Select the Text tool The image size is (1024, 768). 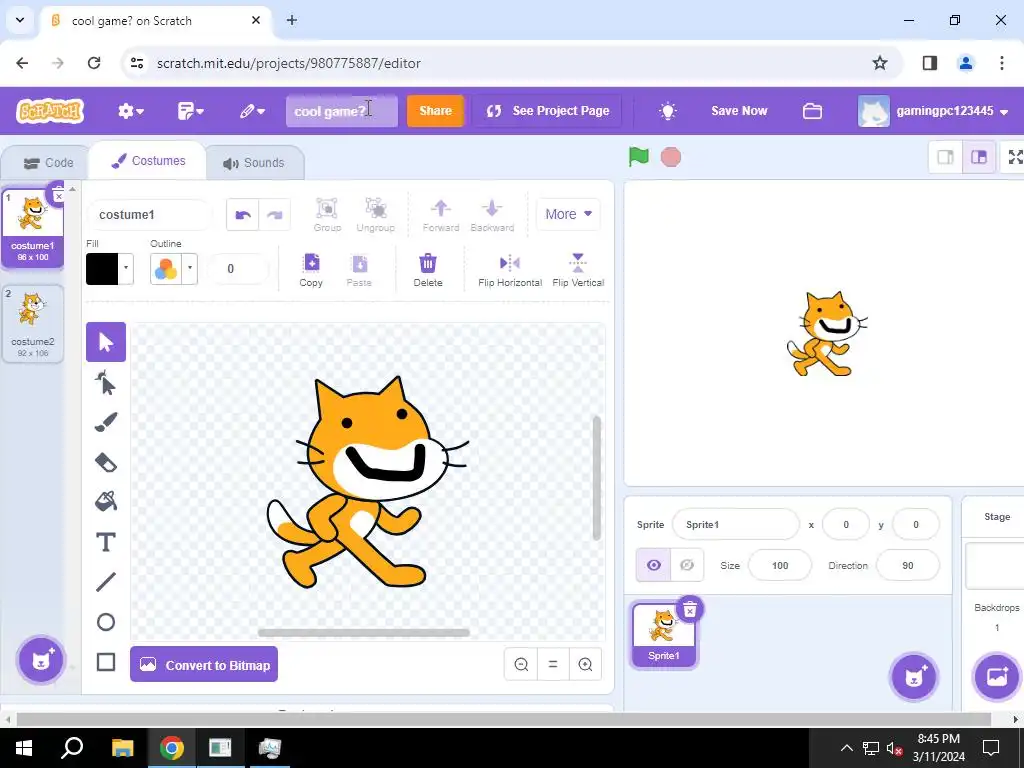tap(106, 542)
